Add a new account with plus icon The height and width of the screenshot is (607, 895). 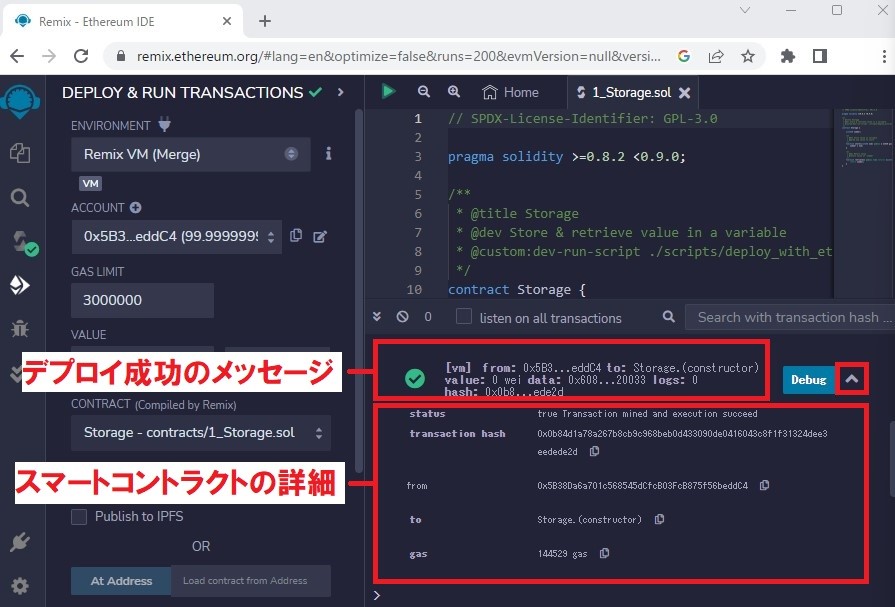point(135,208)
